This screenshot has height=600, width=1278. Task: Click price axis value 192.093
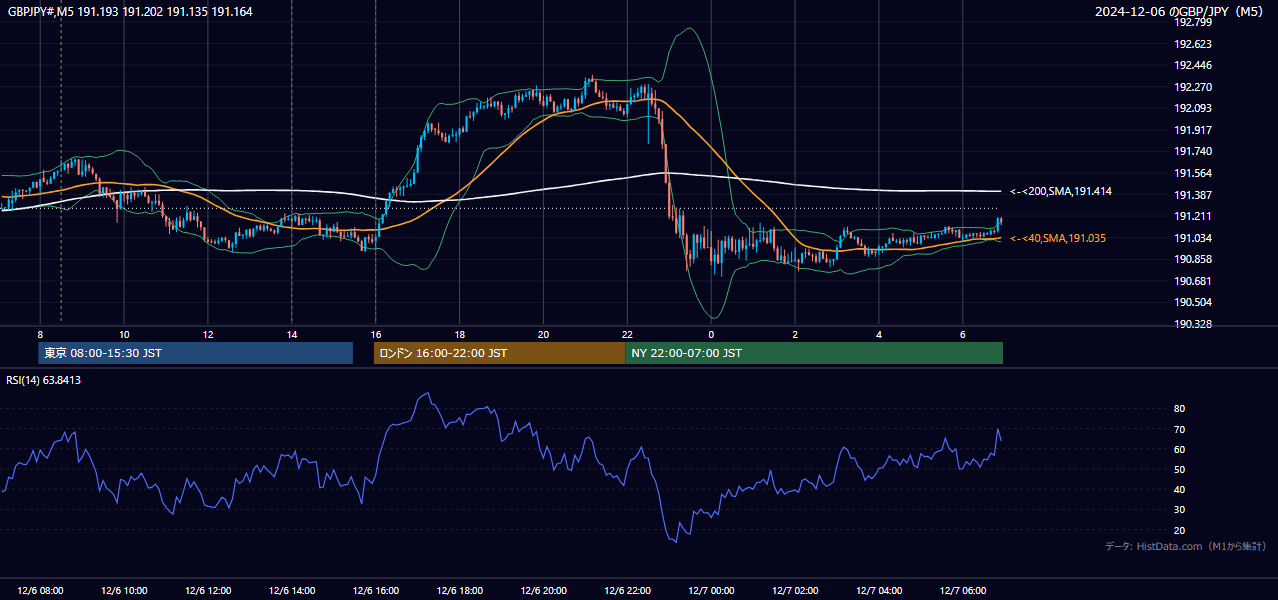(x=1193, y=108)
